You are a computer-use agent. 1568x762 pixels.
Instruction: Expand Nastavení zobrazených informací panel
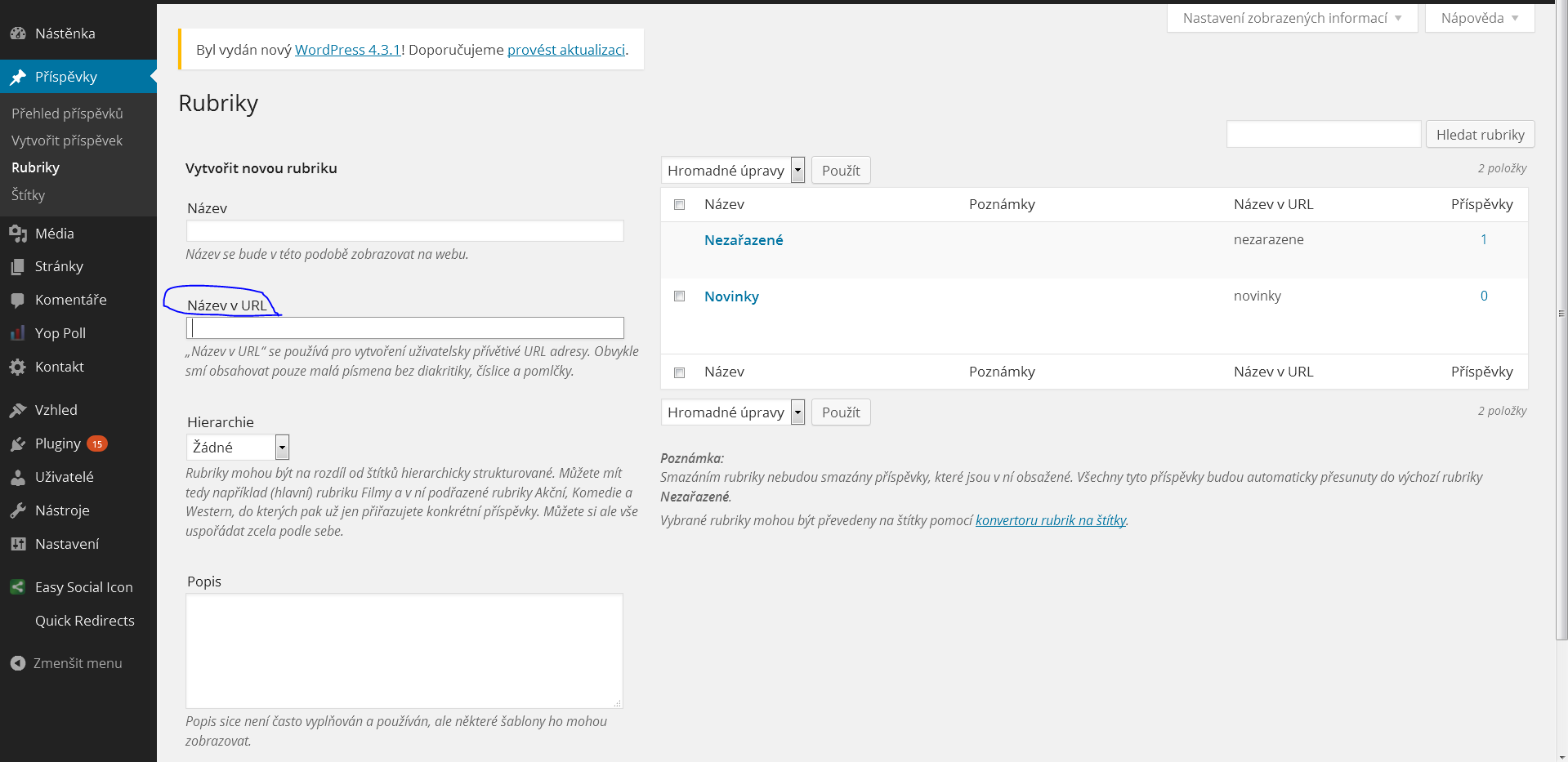(1292, 18)
